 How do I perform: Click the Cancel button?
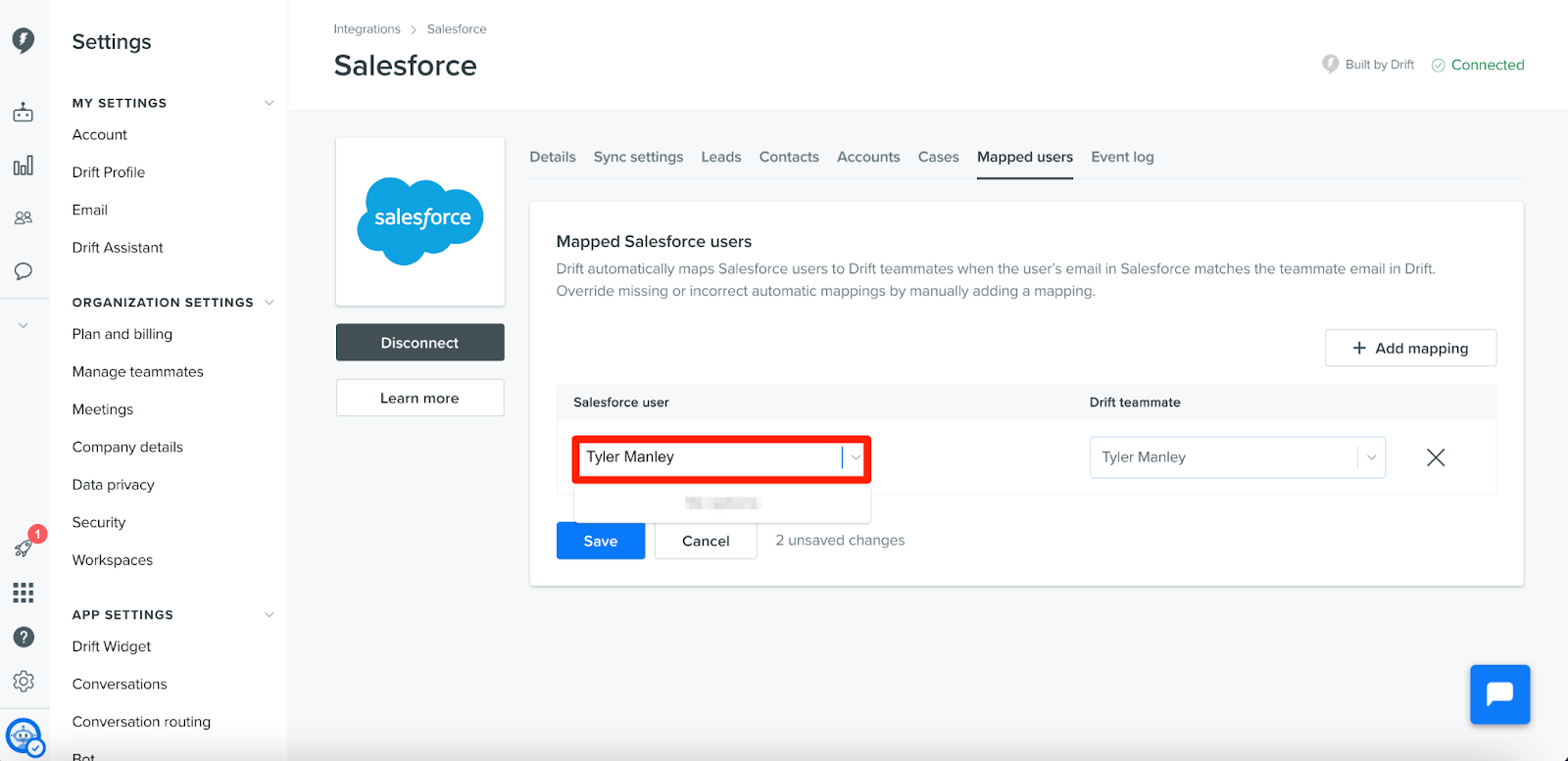(x=706, y=541)
